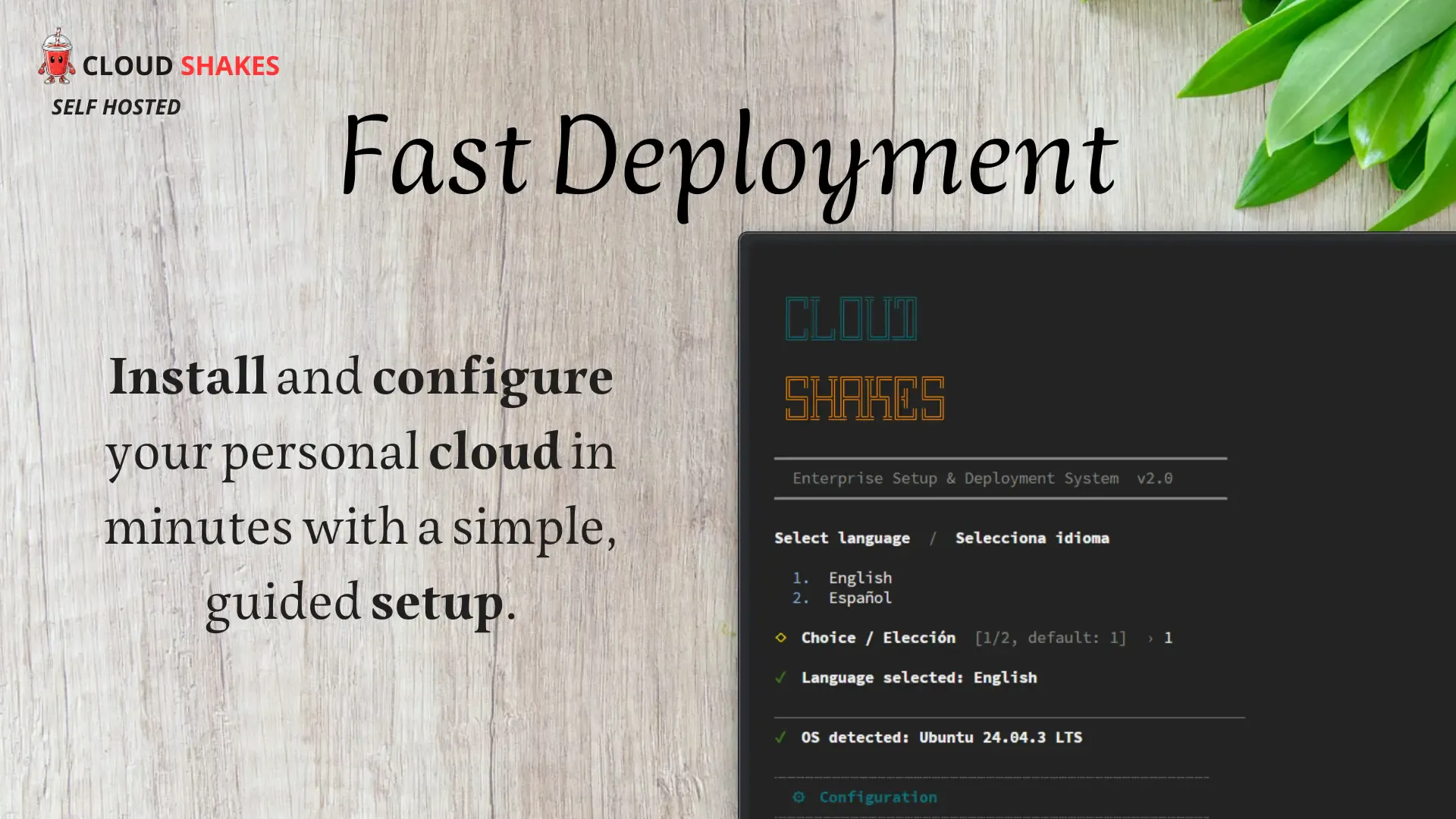Select the '1. English' option
Image resolution: width=1456 pixels, height=819 pixels.
click(x=842, y=578)
